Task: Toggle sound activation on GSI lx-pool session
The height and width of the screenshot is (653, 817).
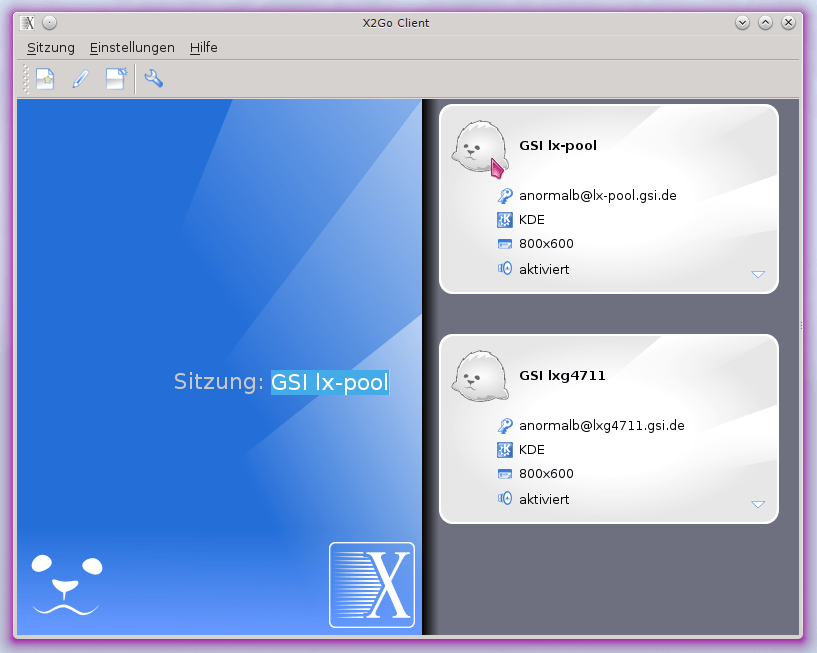Action: pyautogui.click(x=505, y=268)
